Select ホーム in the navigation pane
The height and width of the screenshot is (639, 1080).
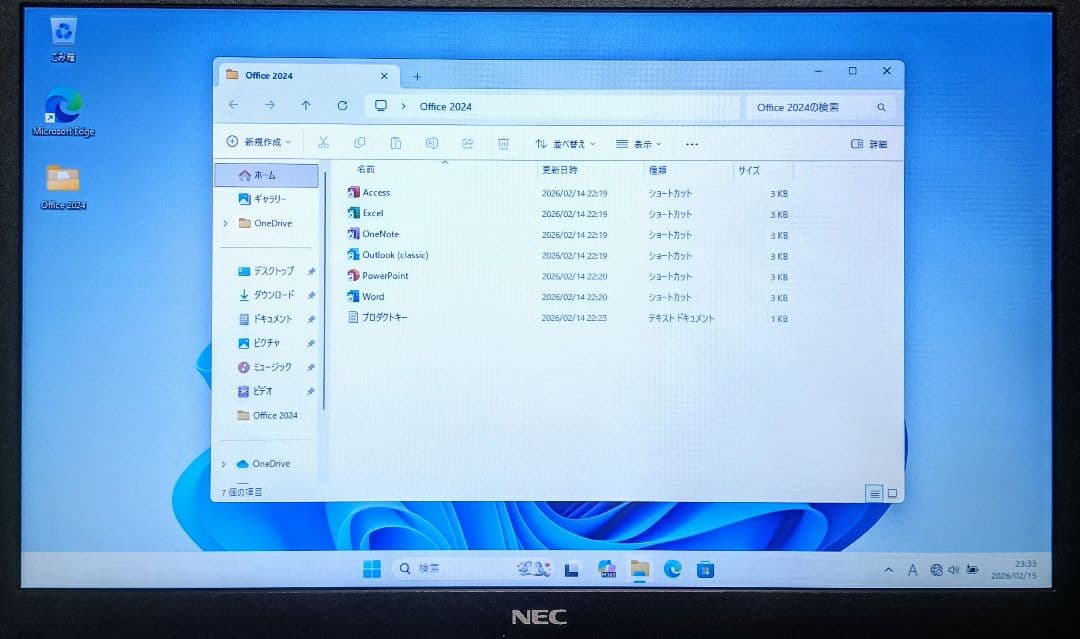point(267,175)
